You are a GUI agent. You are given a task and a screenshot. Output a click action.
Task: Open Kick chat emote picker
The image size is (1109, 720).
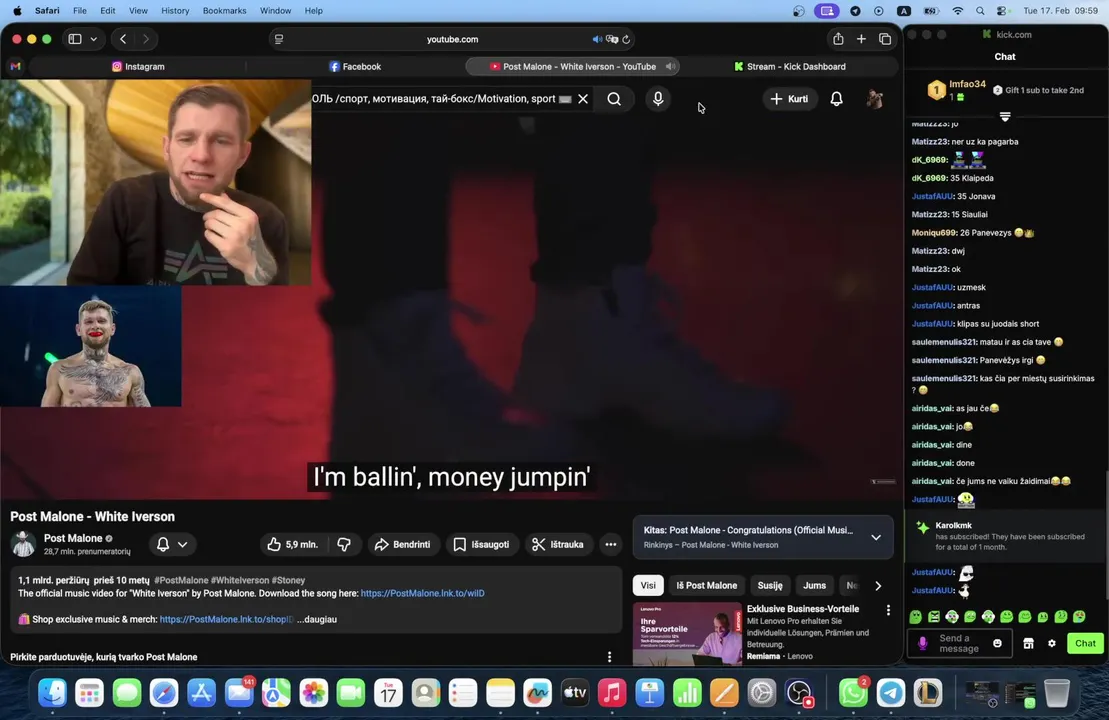(x=997, y=644)
